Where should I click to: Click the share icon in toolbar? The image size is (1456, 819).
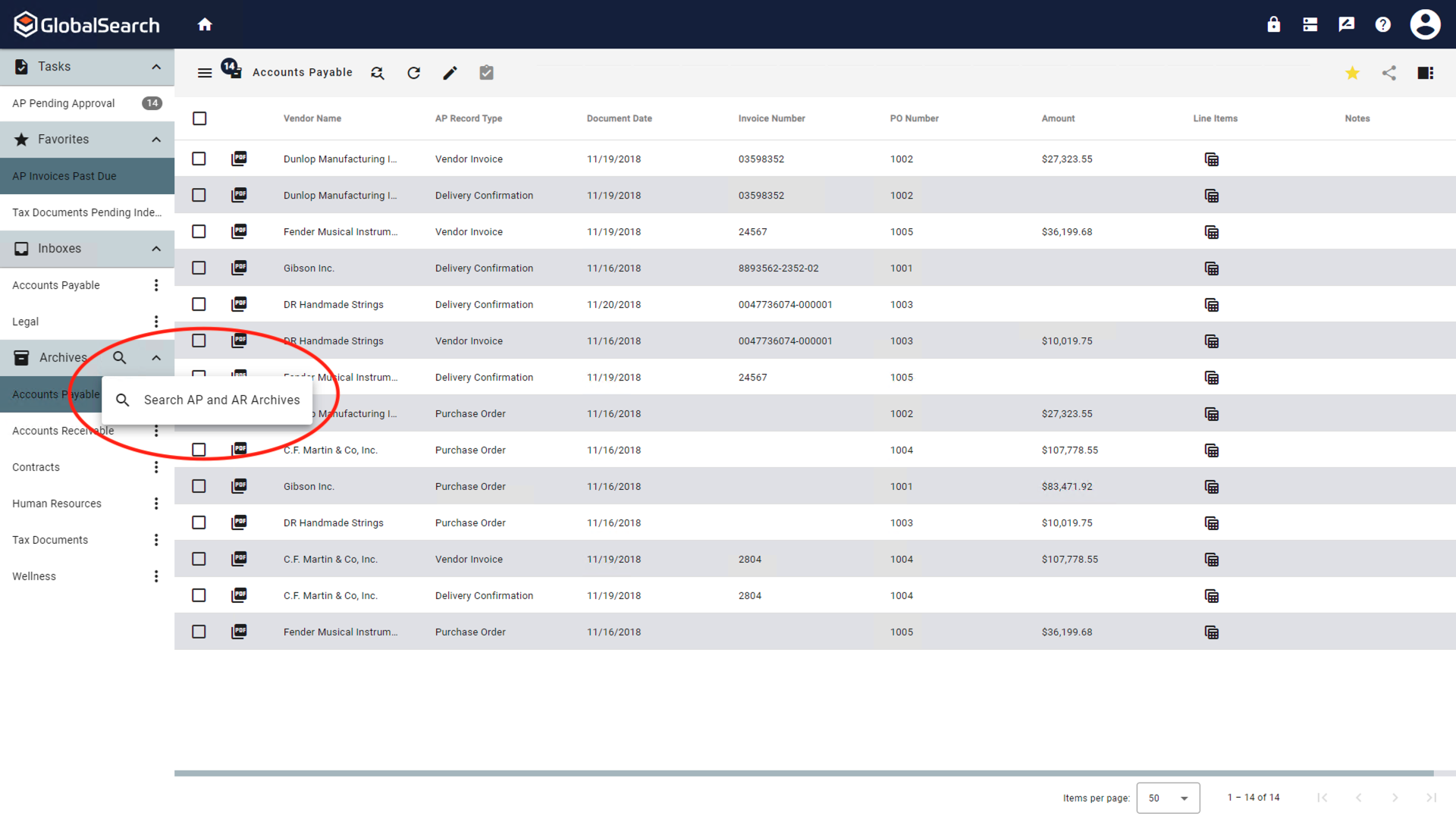click(x=1389, y=73)
